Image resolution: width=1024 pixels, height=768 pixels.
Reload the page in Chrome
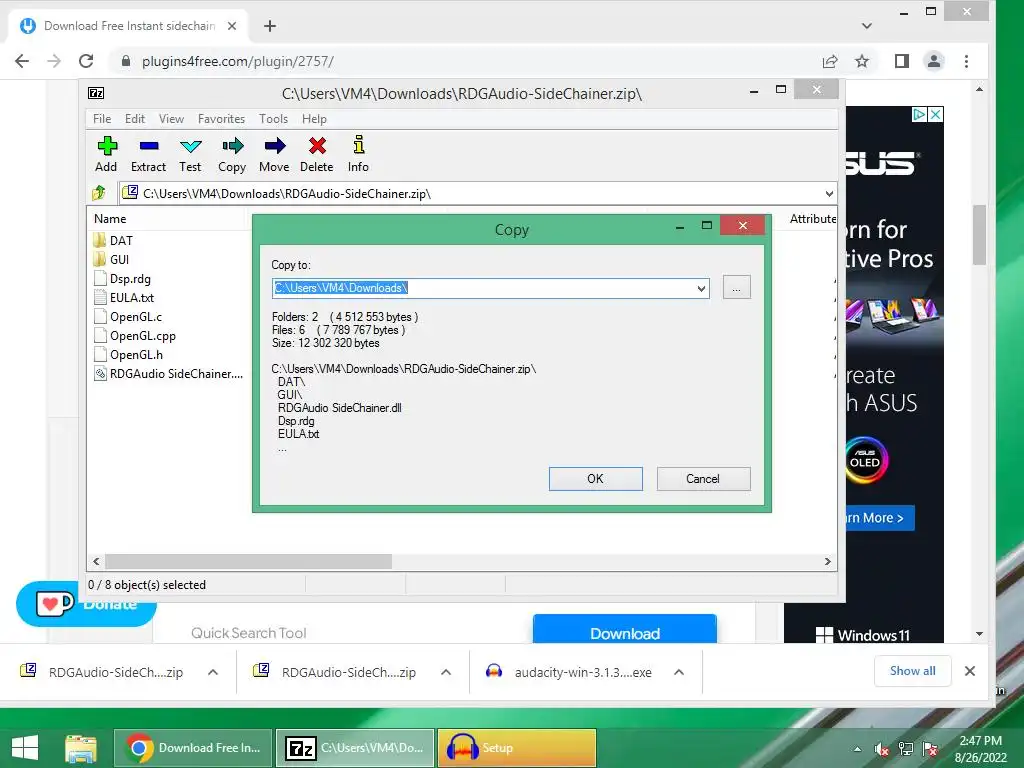coord(86,61)
